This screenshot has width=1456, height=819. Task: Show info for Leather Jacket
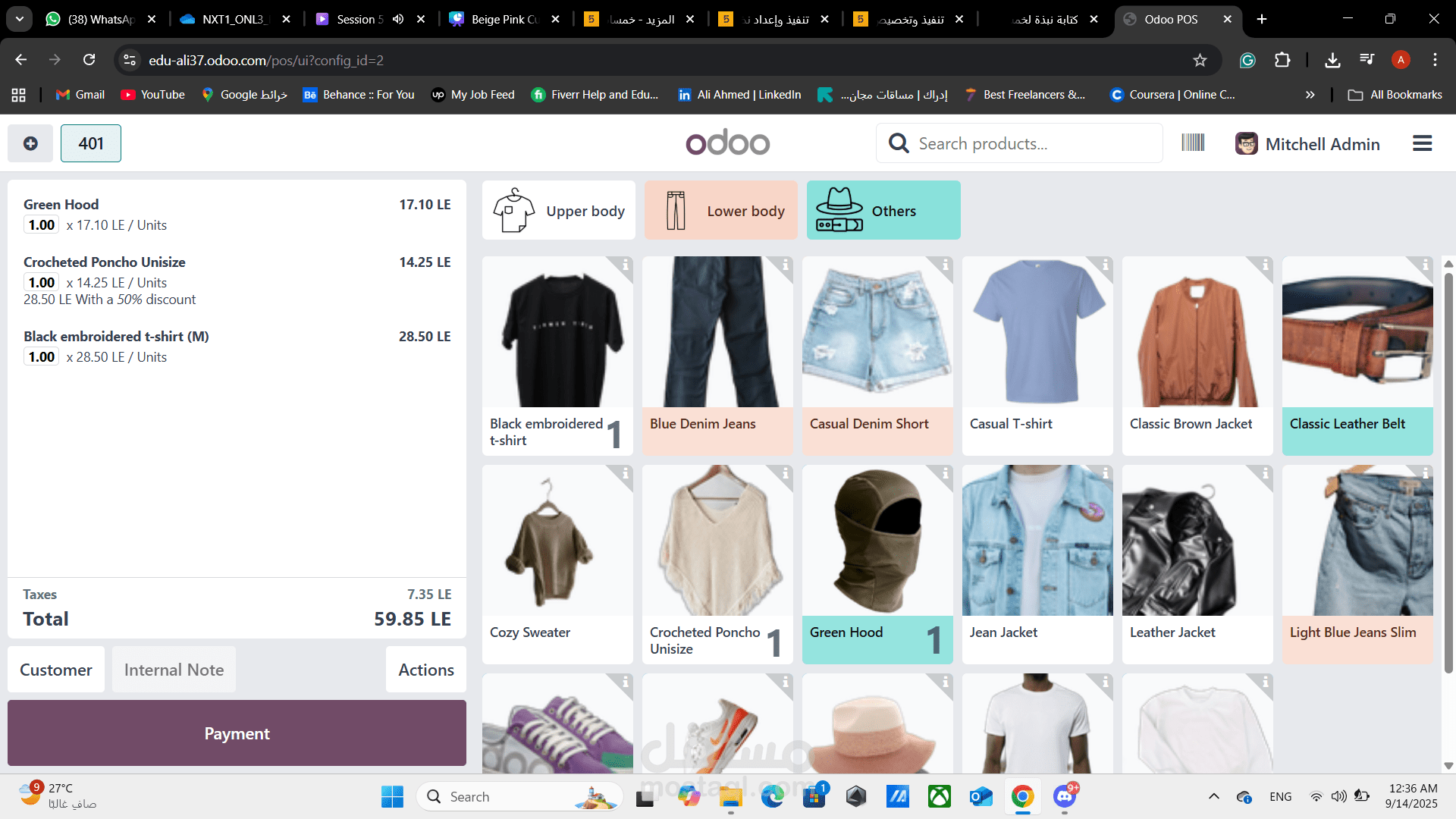(x=1265, y=473)
